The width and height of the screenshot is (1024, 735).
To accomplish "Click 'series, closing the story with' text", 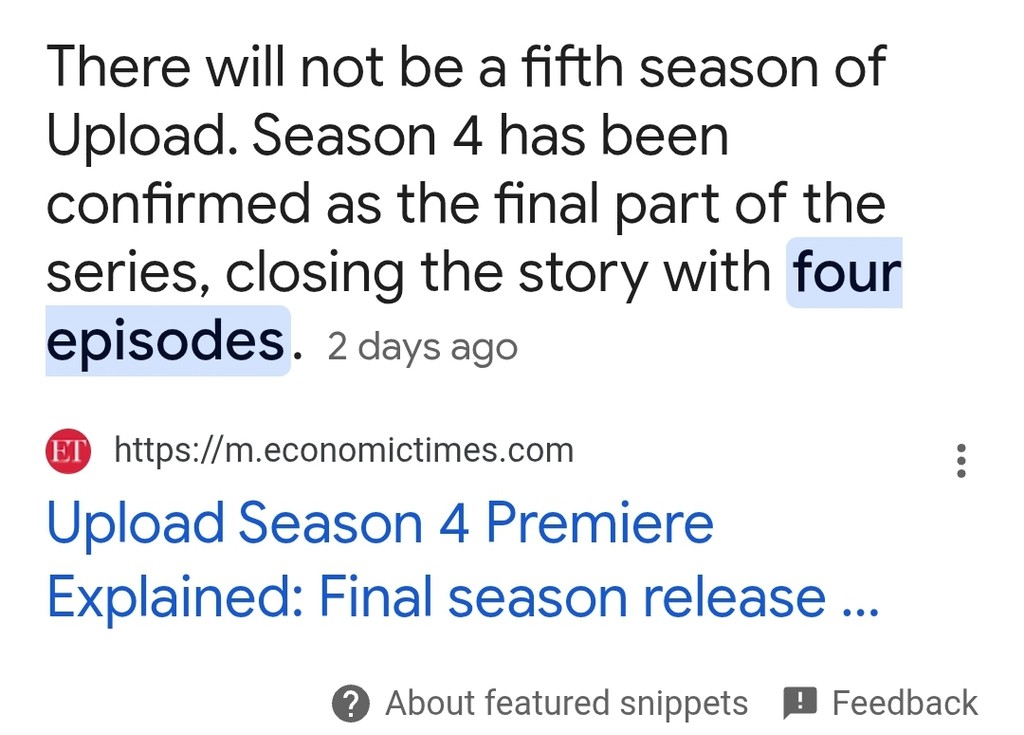I will (408, 273).
